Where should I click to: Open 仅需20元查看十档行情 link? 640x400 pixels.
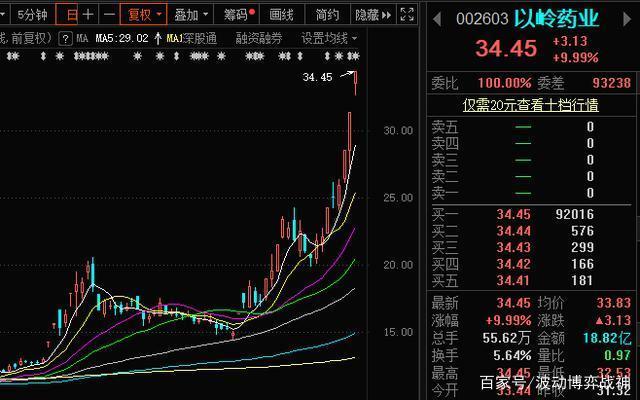[531, 105]
